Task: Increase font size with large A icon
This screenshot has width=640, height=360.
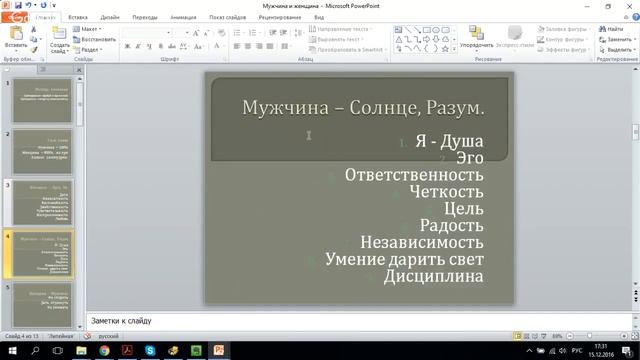Action: click(x=196, y=33)
